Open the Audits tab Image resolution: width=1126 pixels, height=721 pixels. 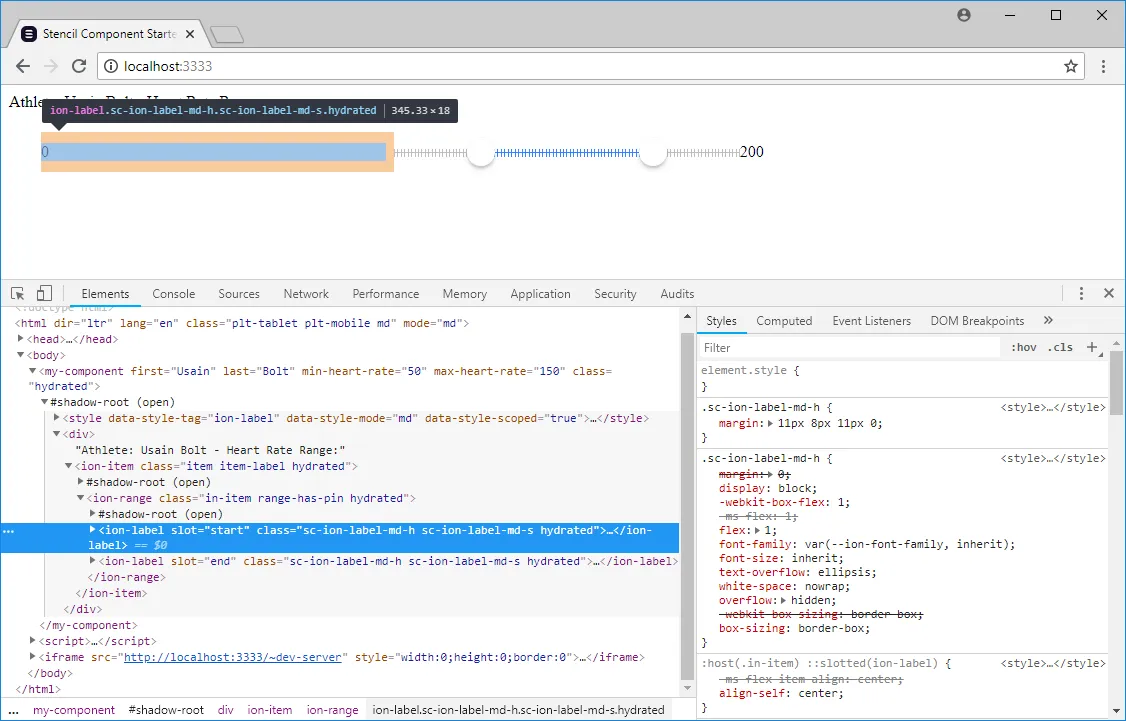point(677,294)
